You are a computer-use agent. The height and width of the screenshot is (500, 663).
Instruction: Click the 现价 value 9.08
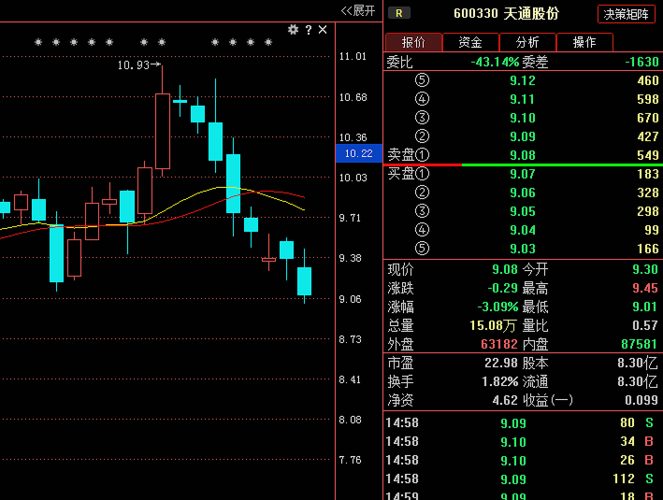pos(505,269)
